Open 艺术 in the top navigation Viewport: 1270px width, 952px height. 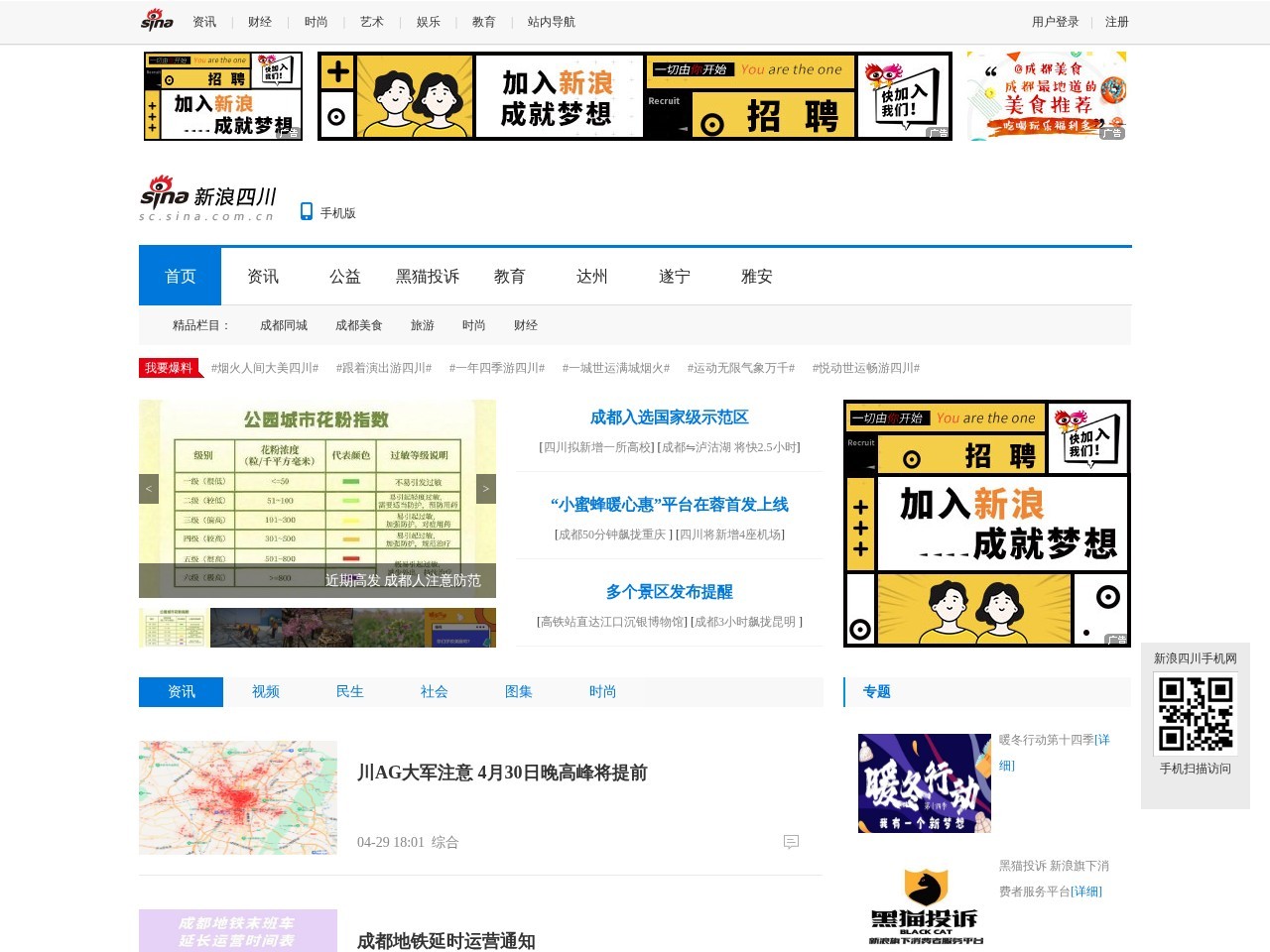(372, 22)
